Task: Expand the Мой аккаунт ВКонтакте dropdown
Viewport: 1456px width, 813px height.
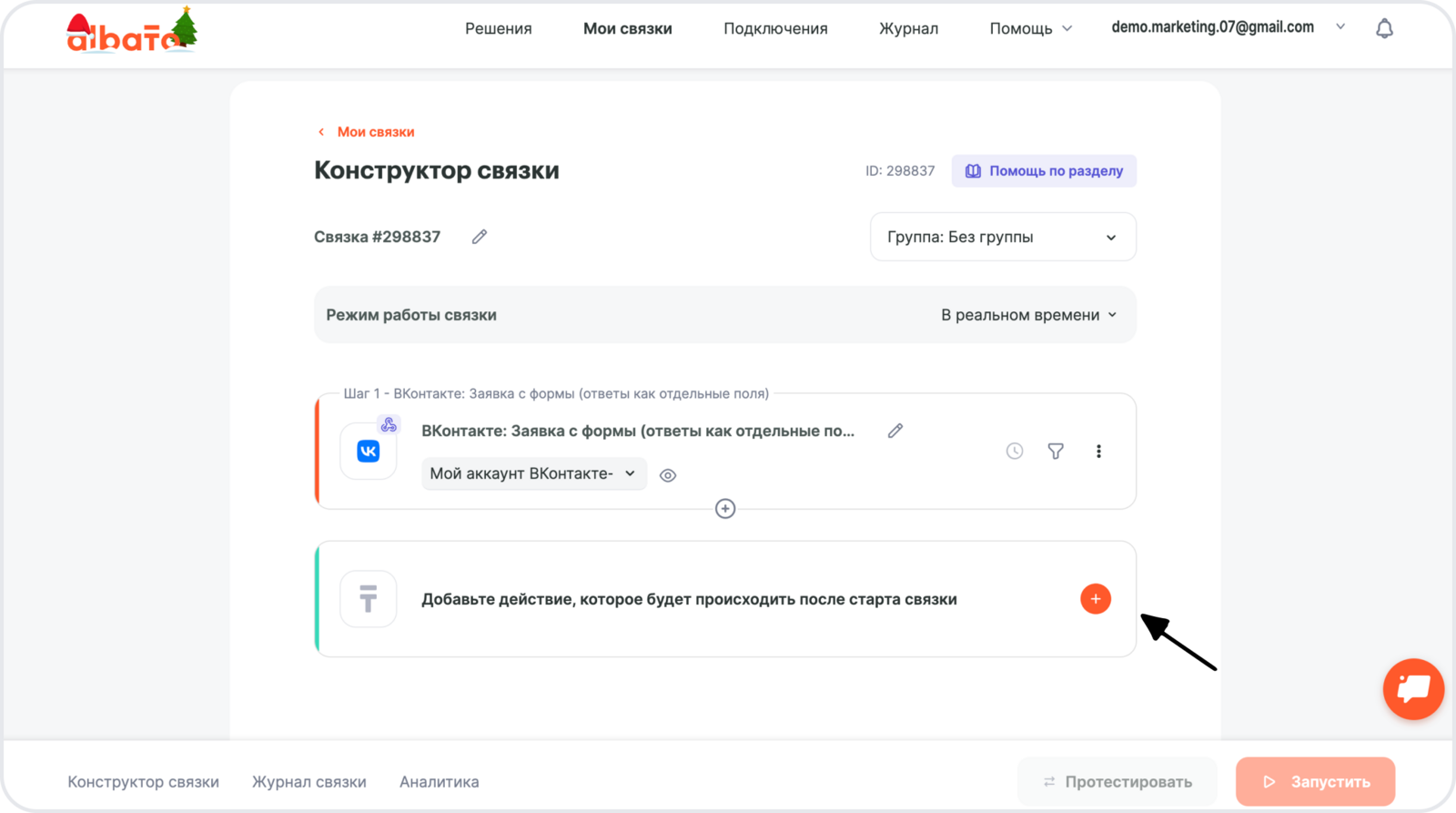Action: (533, 473)
